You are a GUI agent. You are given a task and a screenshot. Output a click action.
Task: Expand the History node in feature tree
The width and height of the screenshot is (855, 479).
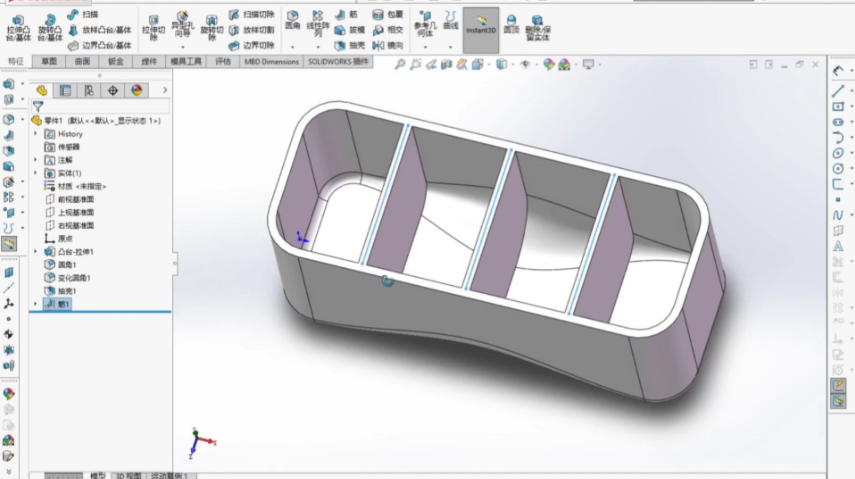pos(36,134)
